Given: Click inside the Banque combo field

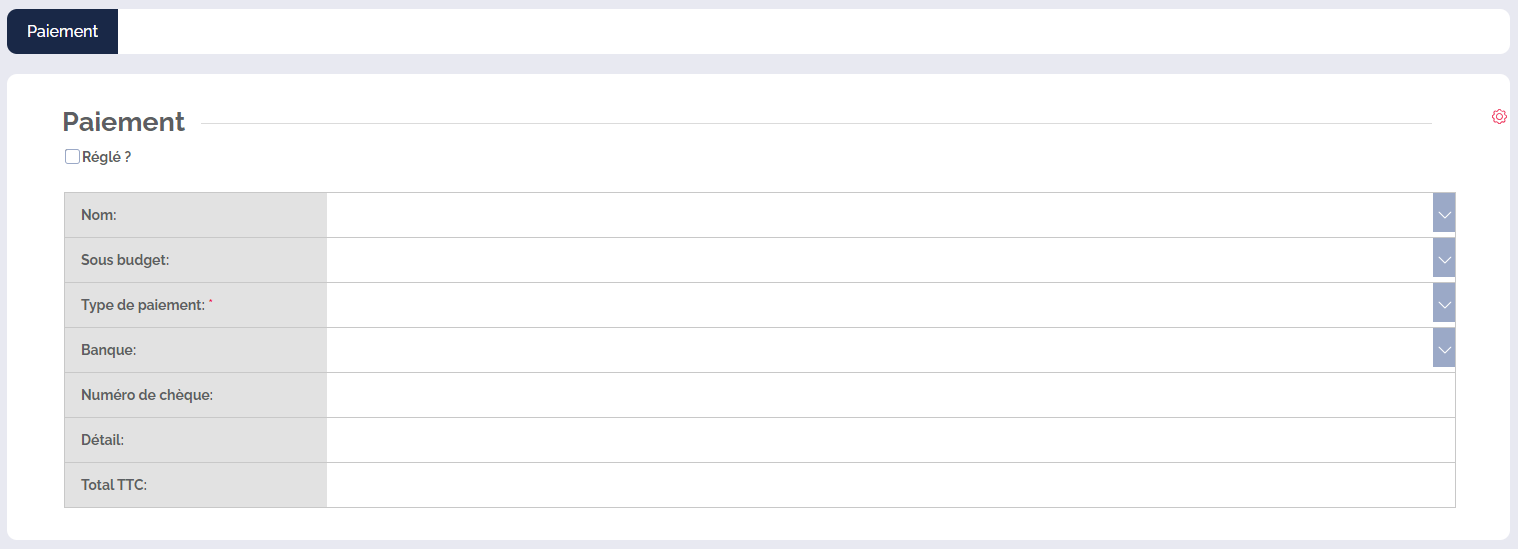Looking at the screenshot, I should tap(878, 349).
